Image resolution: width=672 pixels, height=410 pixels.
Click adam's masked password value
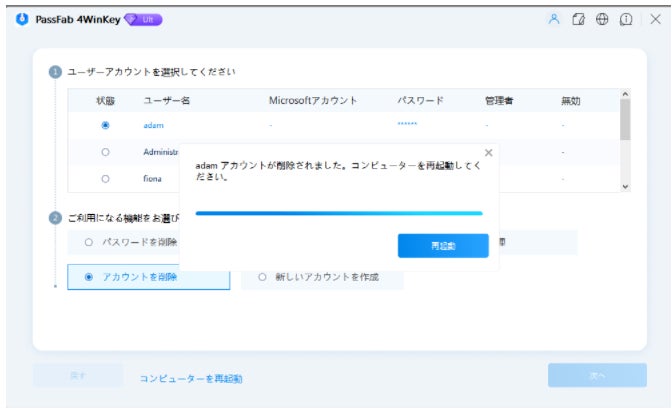pyautogui.click(x=407, y=124)
